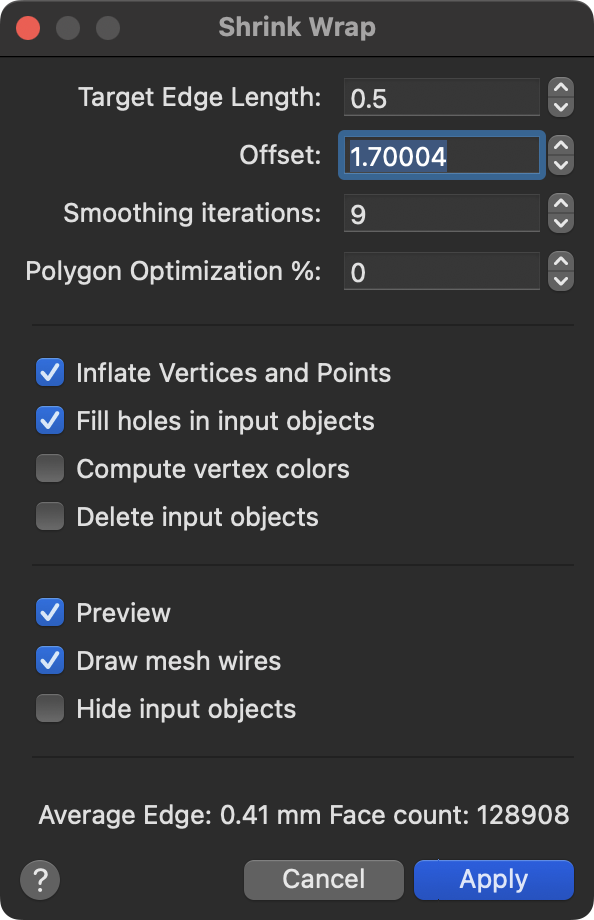Raise Smoothing iterations with up stepper arrow
The width and height of the screenshot is (594, 920).
(x=561, y=203)
